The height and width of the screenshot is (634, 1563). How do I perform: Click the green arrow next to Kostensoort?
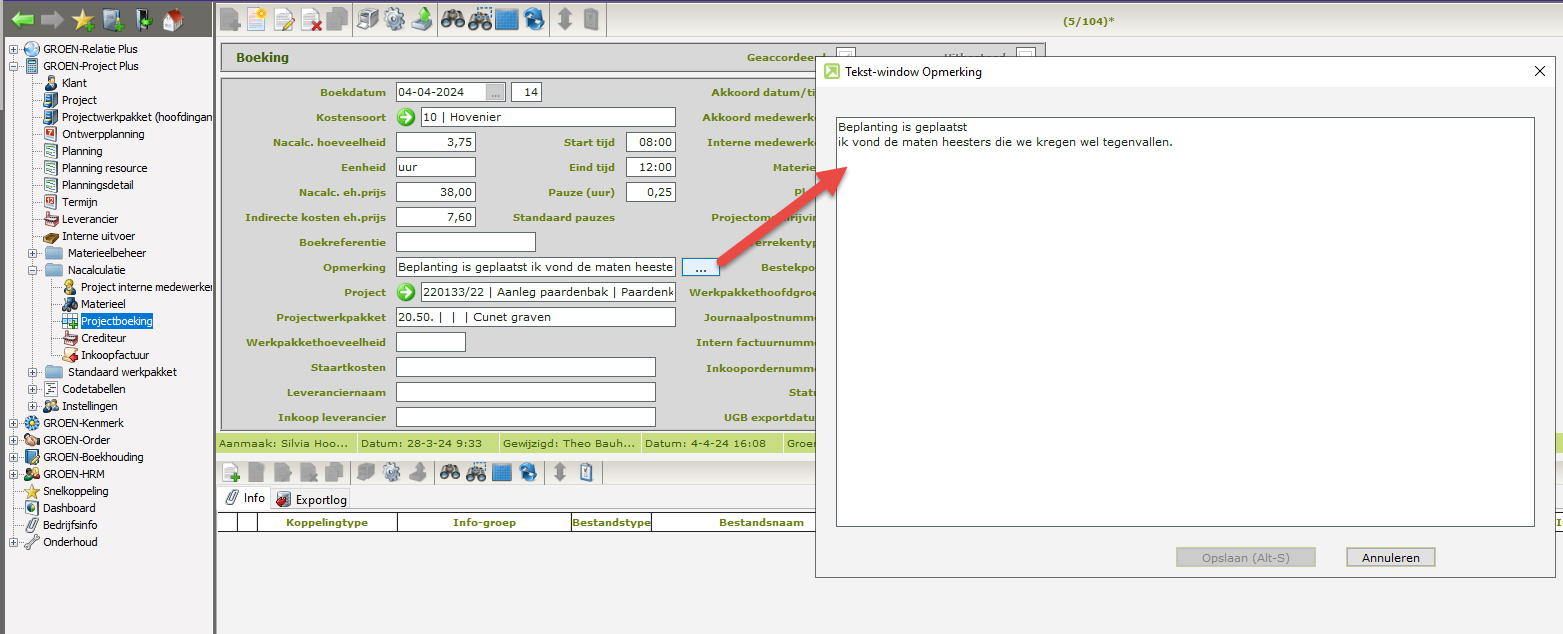point(406,117)
